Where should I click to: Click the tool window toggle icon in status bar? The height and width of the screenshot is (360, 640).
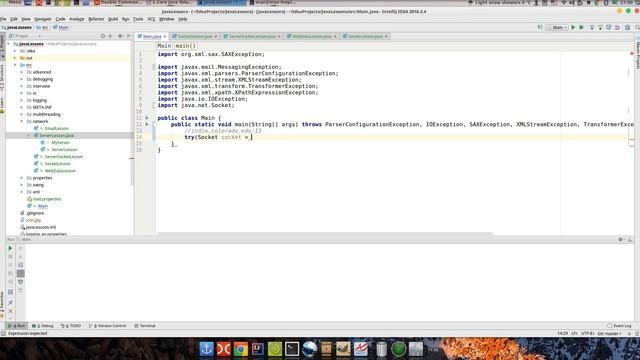tap(3, 333)
